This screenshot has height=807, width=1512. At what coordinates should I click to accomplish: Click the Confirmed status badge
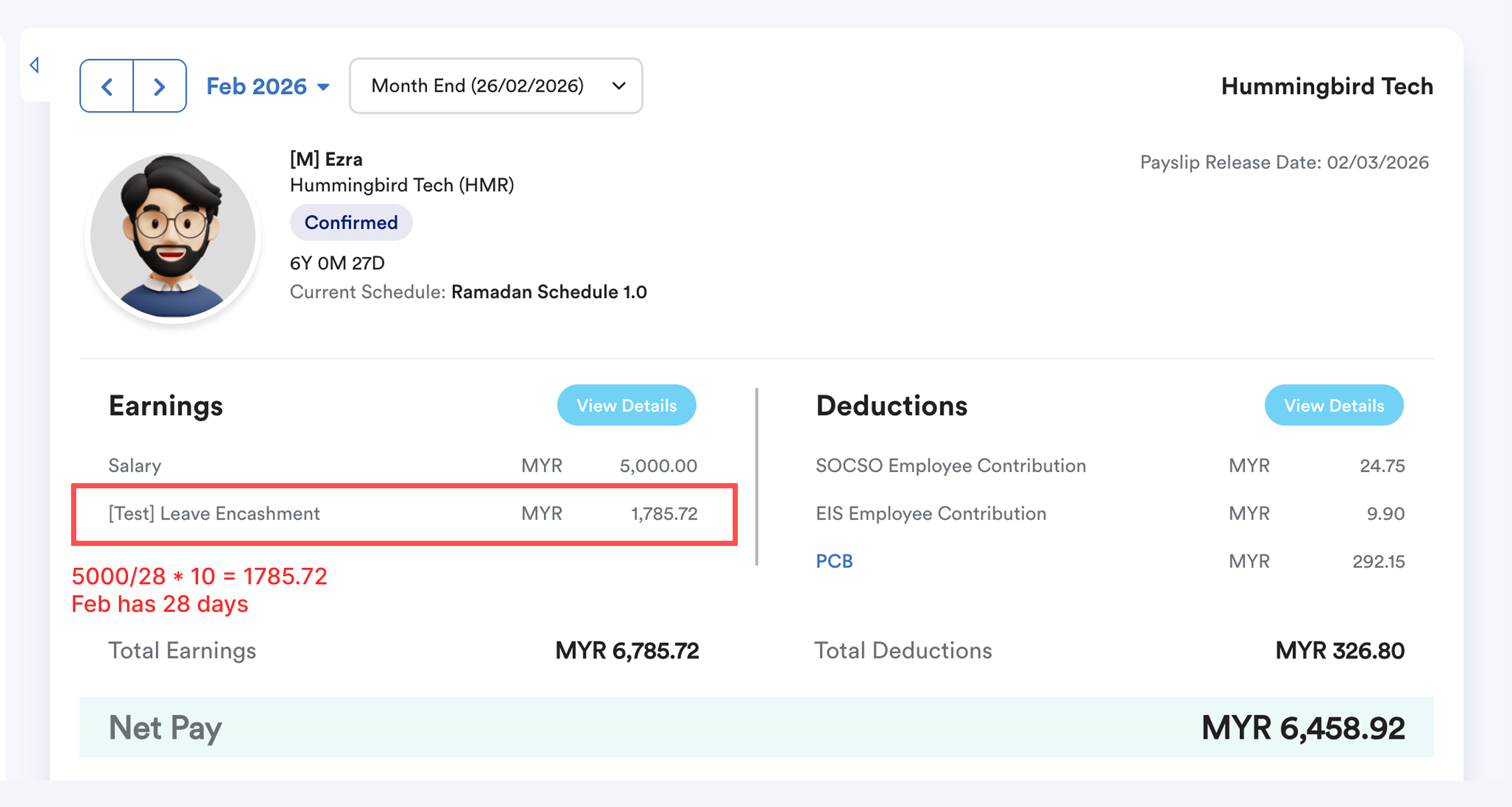pyautogui.click(x=350, y=223)
